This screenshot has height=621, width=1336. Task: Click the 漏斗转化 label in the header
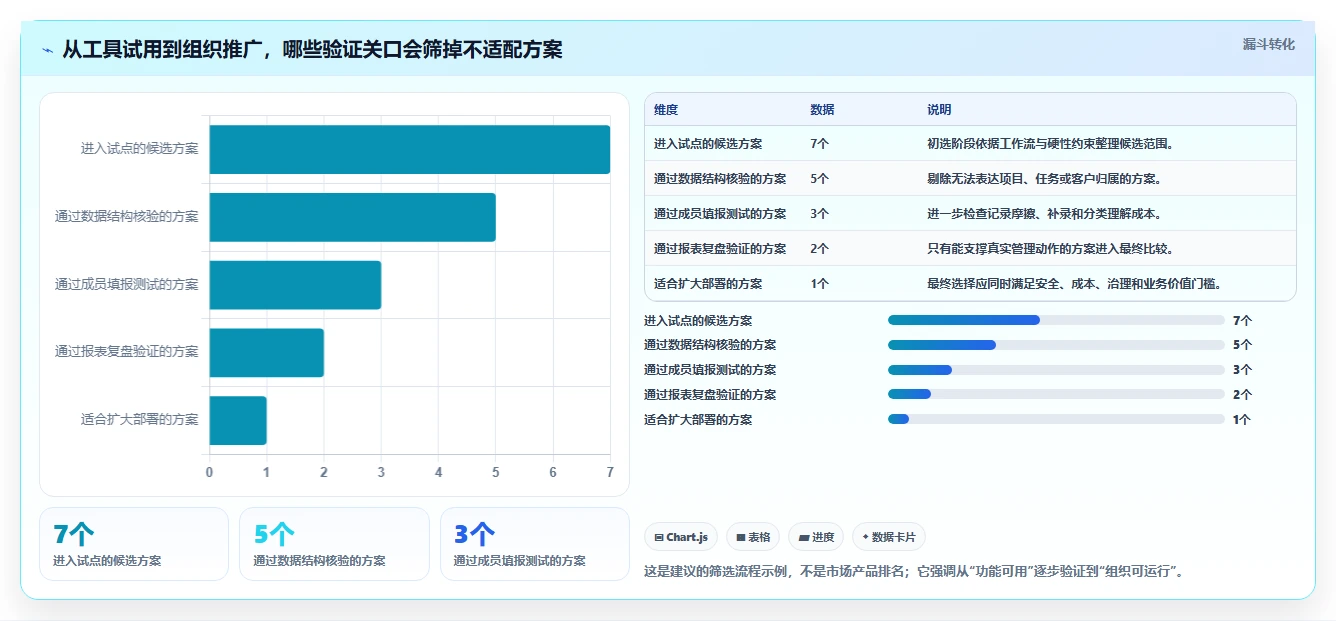click(x=1268, y=44)
